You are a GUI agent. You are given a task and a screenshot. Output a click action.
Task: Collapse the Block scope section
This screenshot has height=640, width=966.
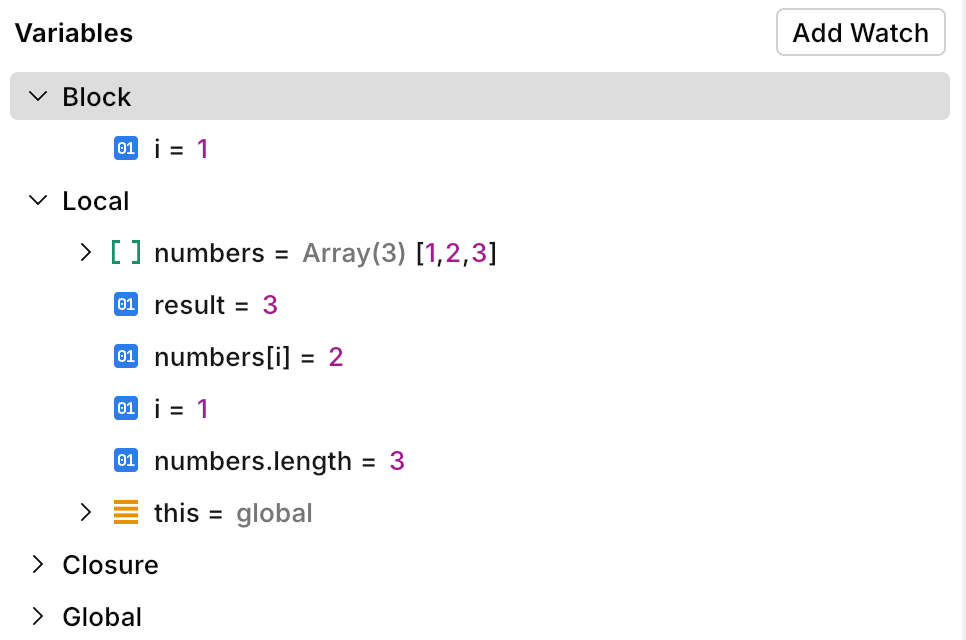coord(39,97)
